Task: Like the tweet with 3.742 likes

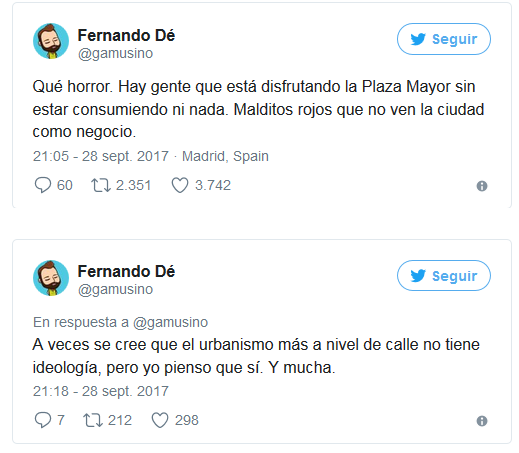Action: [x=180, y=185]
